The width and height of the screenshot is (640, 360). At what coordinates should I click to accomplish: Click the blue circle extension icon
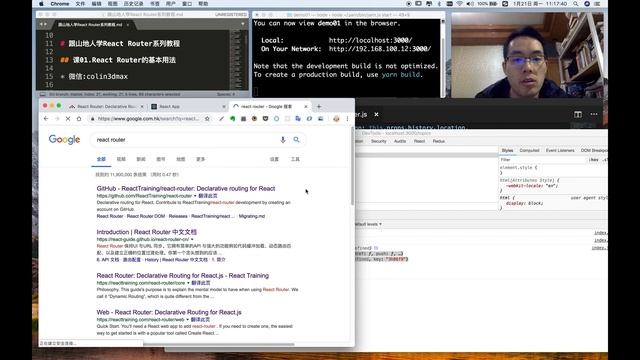point(276,119)
